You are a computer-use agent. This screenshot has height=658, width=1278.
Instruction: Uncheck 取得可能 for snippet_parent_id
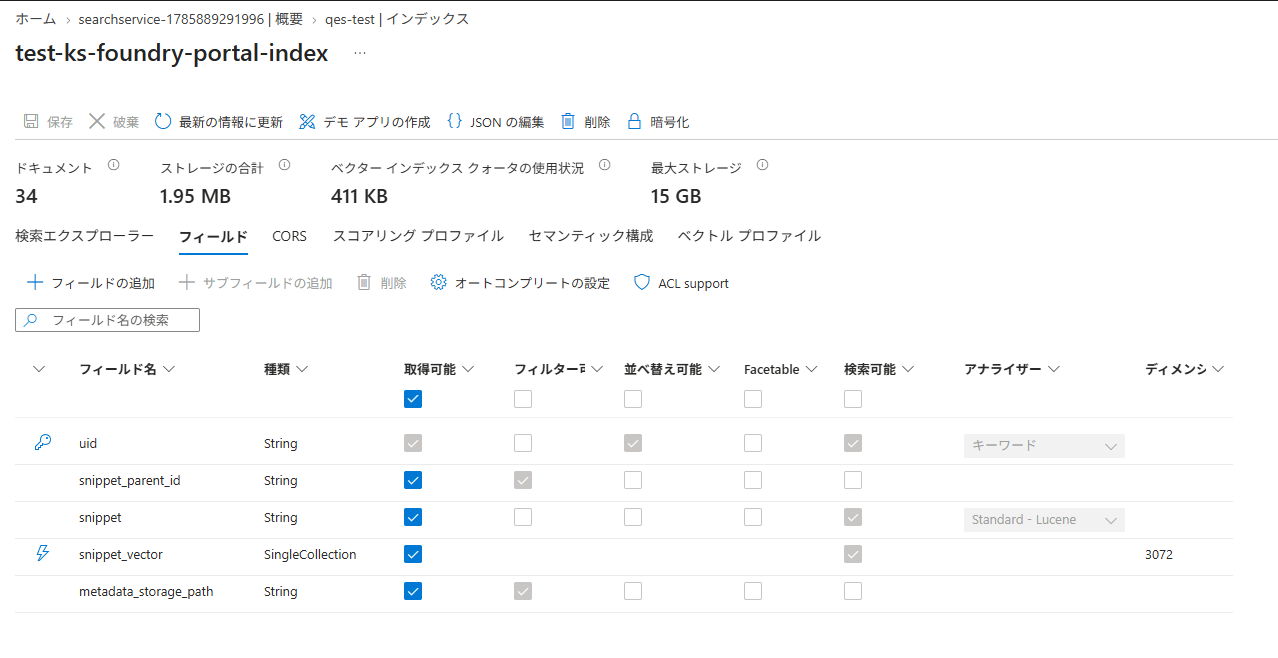point(413,480)
